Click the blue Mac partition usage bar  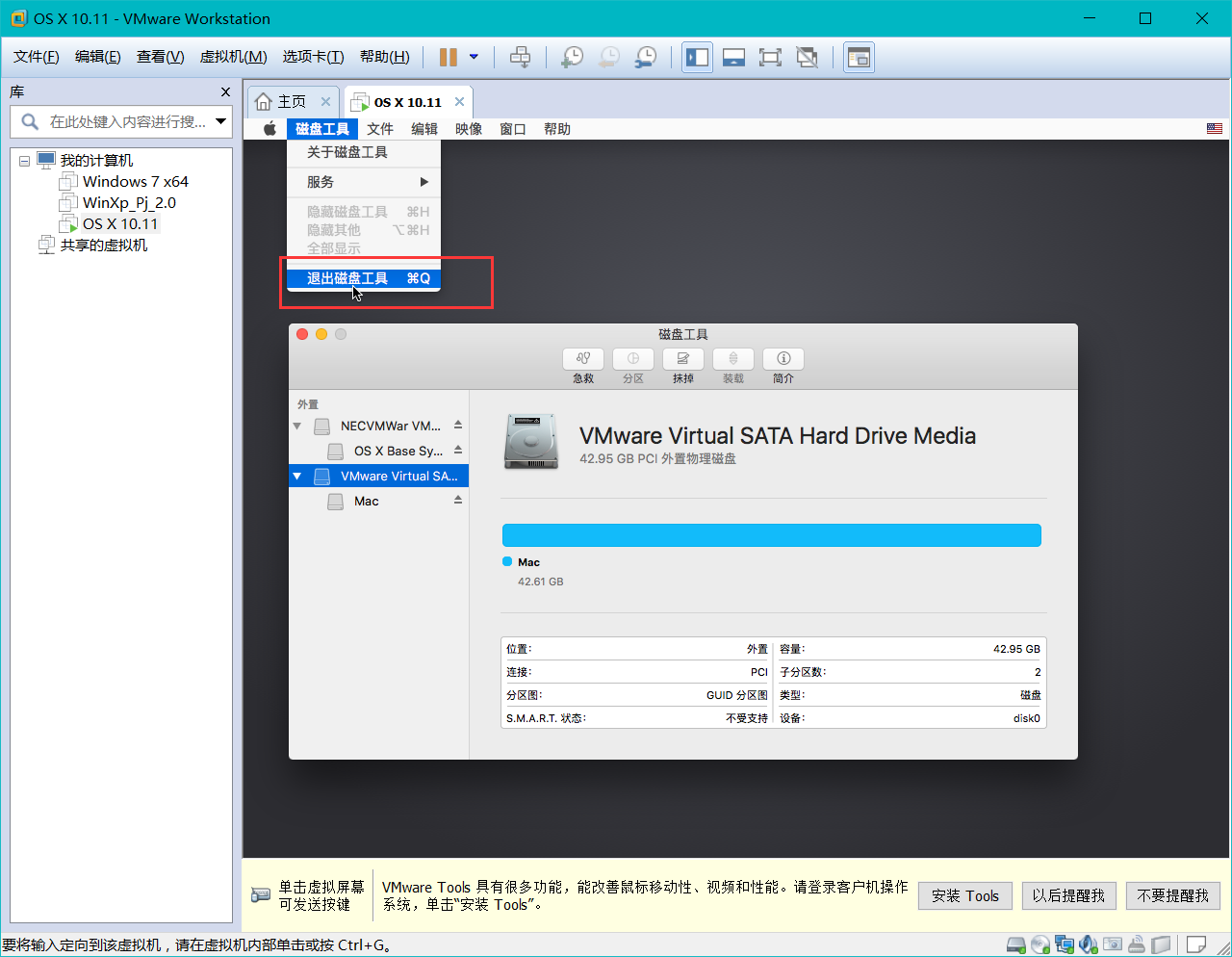click(772, 535)
